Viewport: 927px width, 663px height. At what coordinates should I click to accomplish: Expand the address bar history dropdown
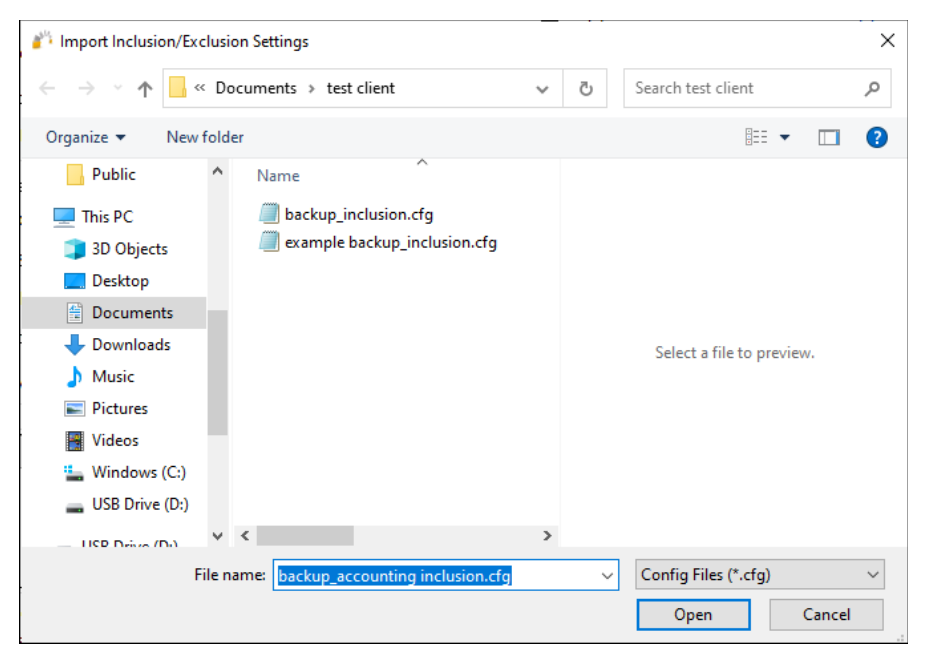(x=542, y=89)
